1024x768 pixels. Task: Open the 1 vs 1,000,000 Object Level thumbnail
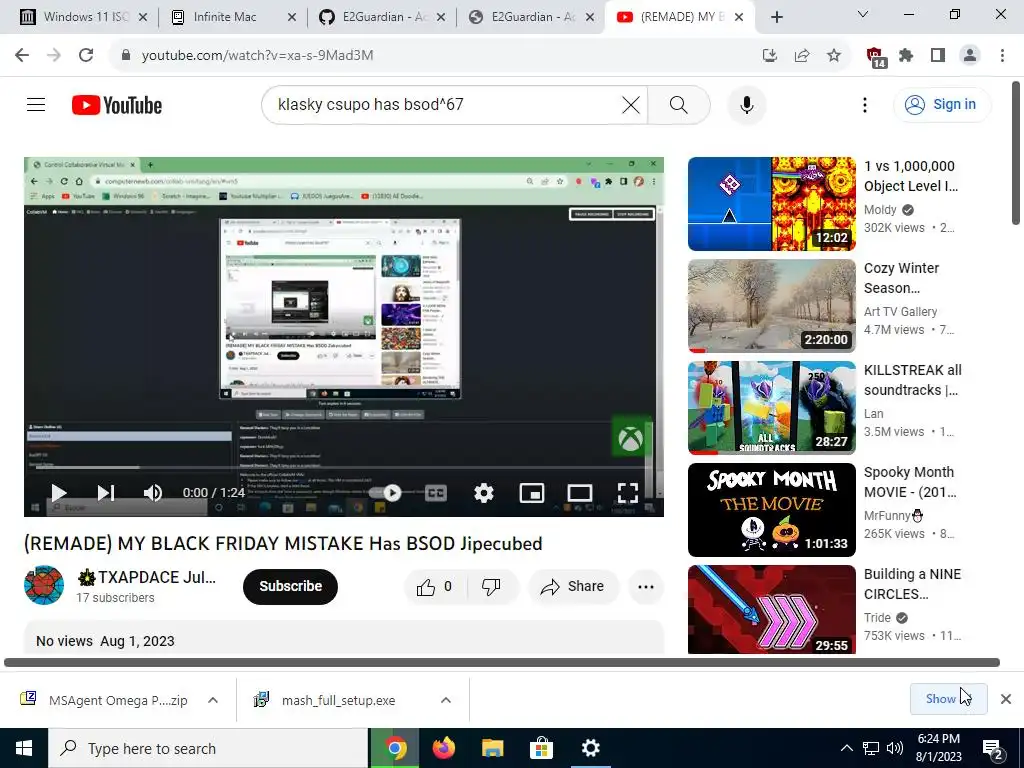point(771,204)
